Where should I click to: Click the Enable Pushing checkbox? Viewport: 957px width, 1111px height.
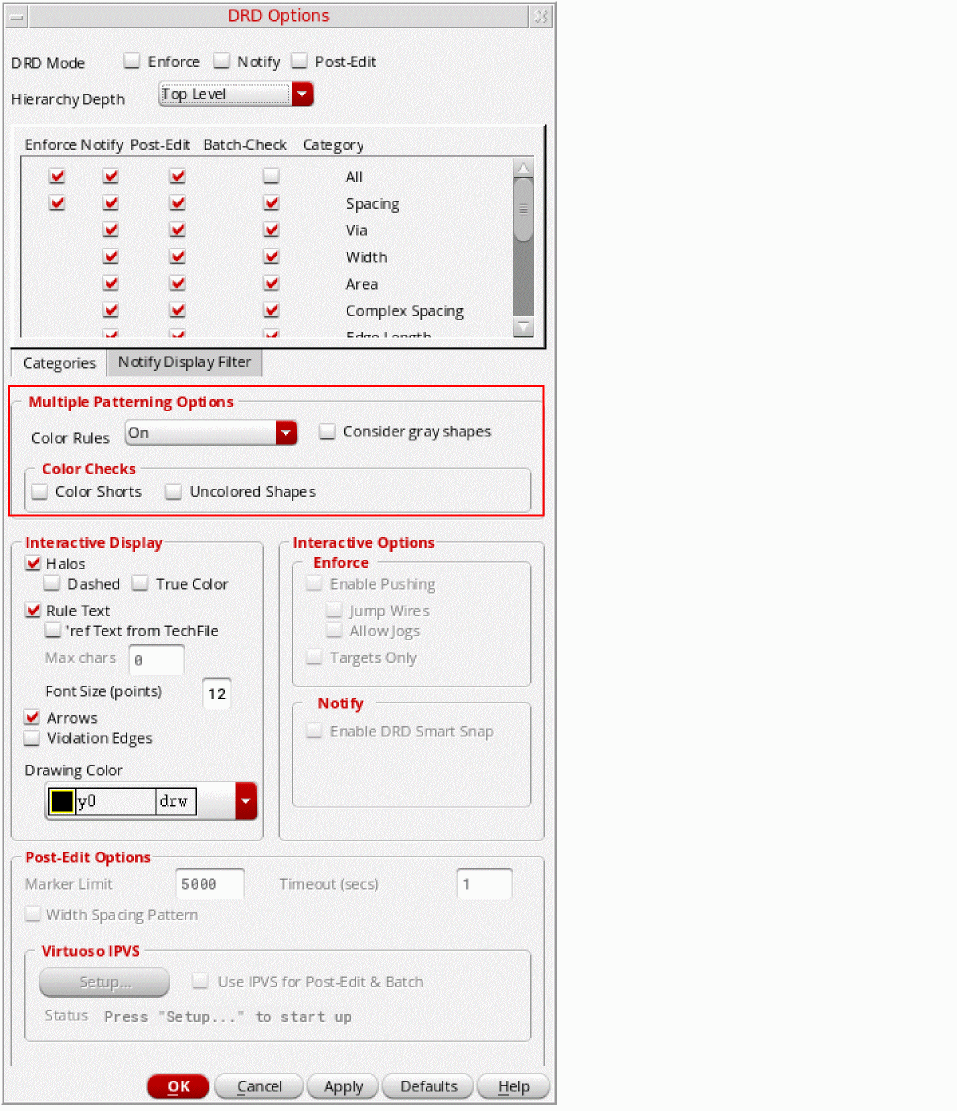[314, 584]
